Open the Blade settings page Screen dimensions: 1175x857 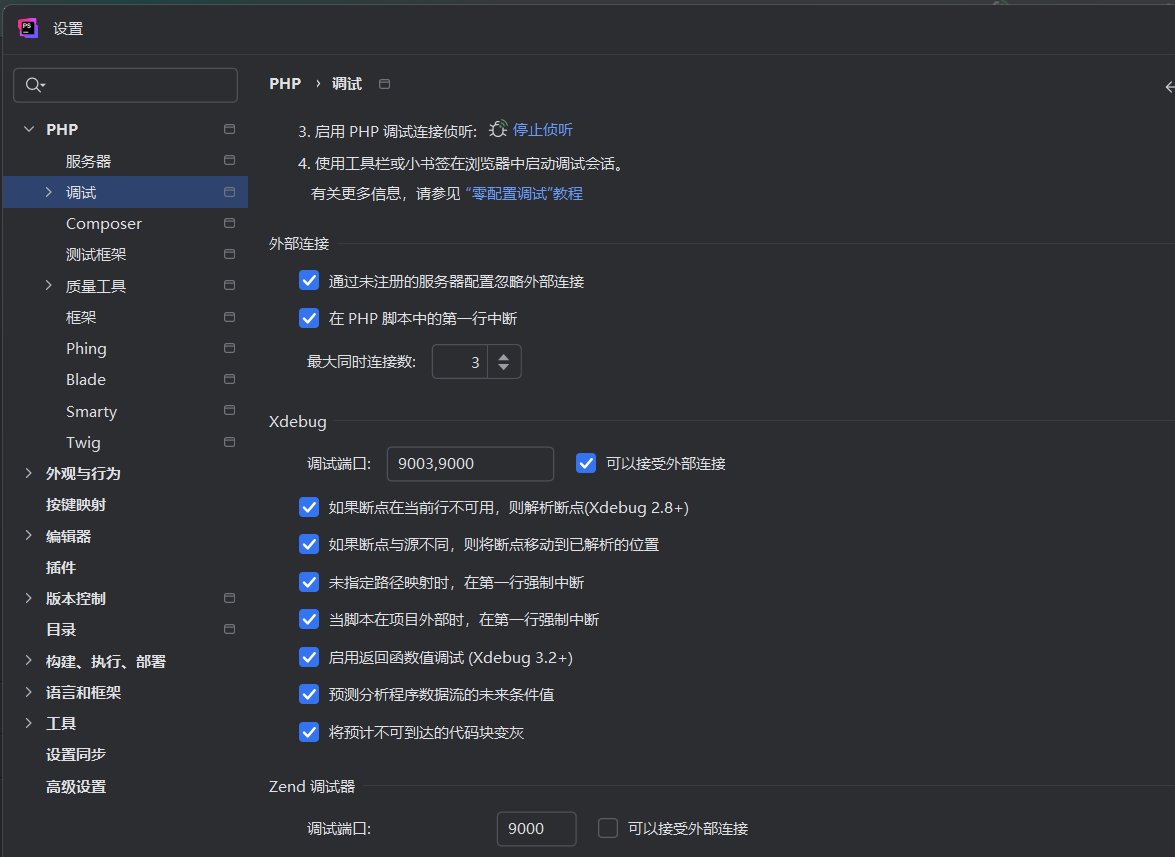[85, 380]
